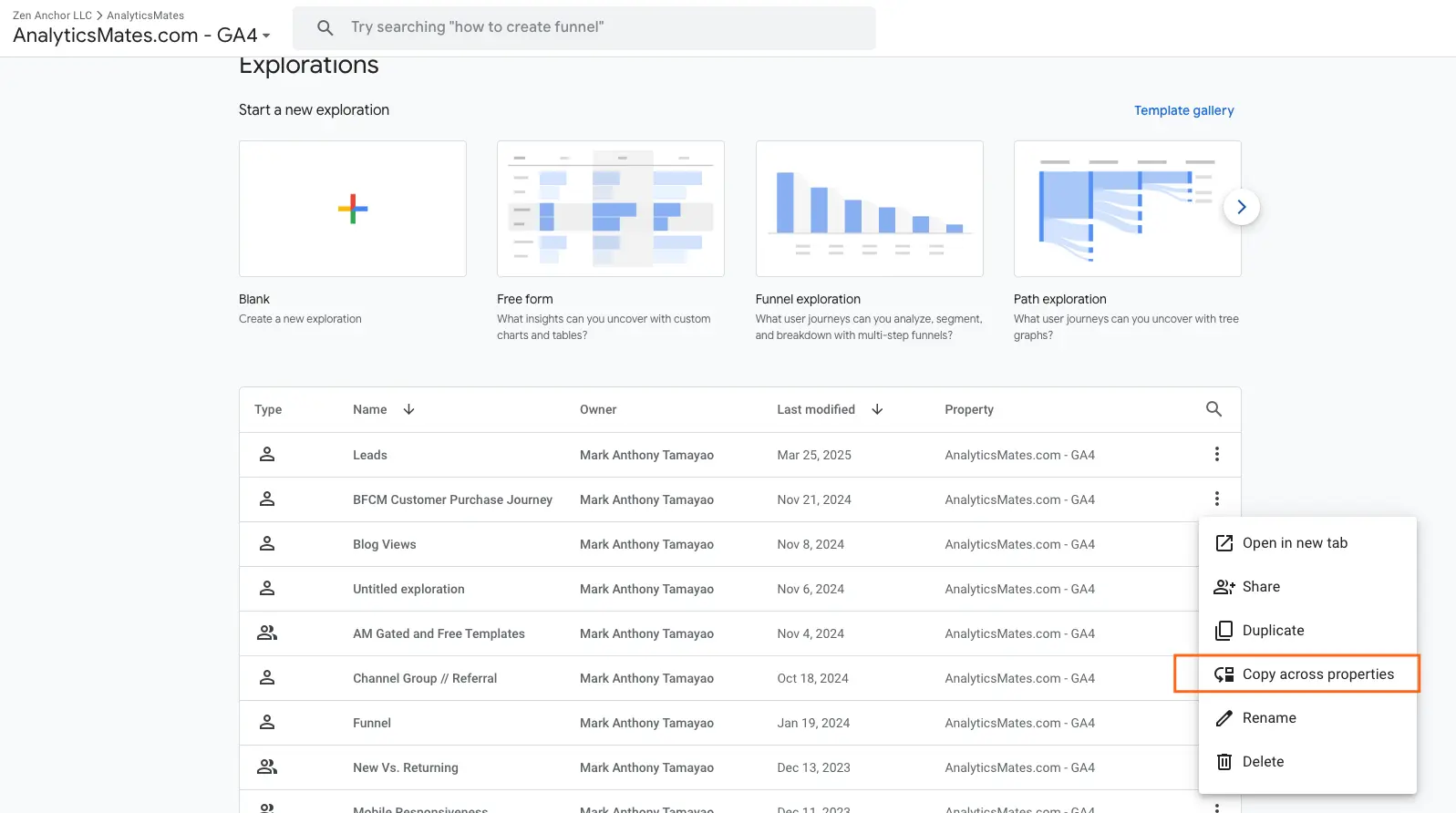Sort by Last modified column arrow
Viewport: 1456px width, 813px height.
(877, 409)
